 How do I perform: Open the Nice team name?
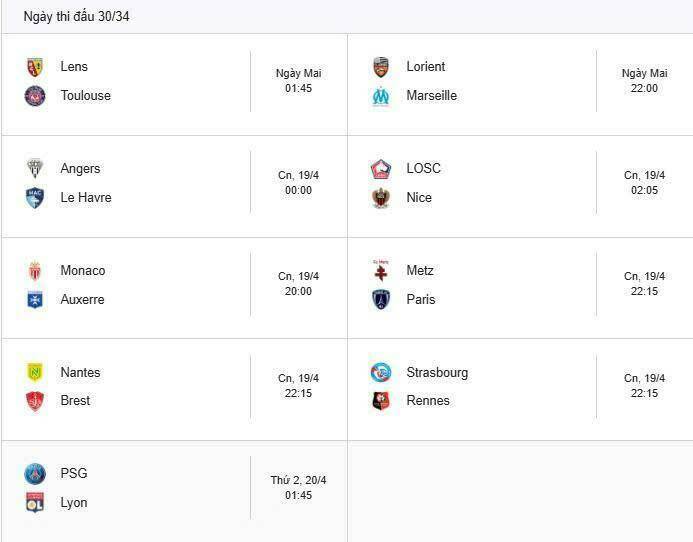(419, 198)
